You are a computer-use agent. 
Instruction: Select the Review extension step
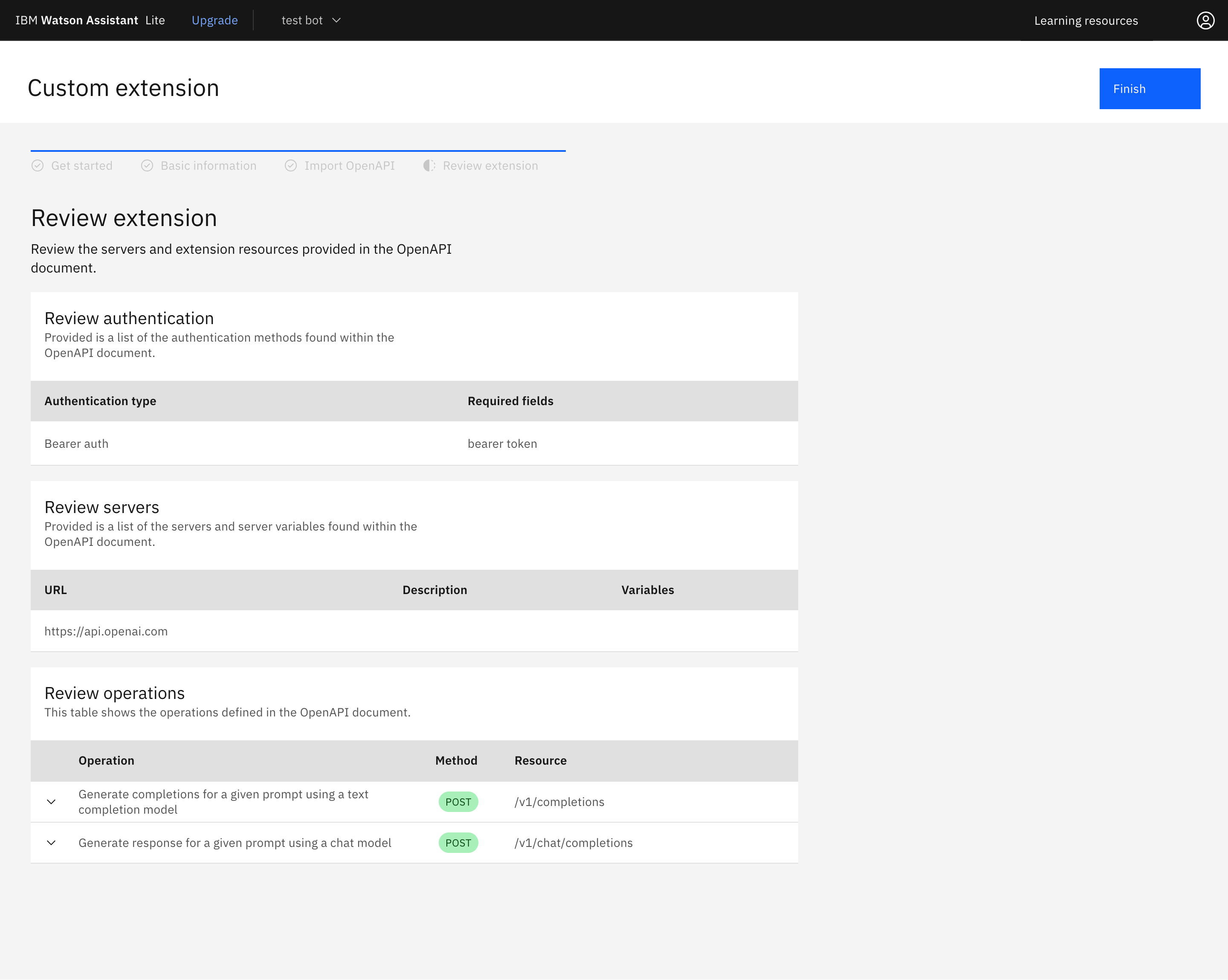tap(490, 166)
